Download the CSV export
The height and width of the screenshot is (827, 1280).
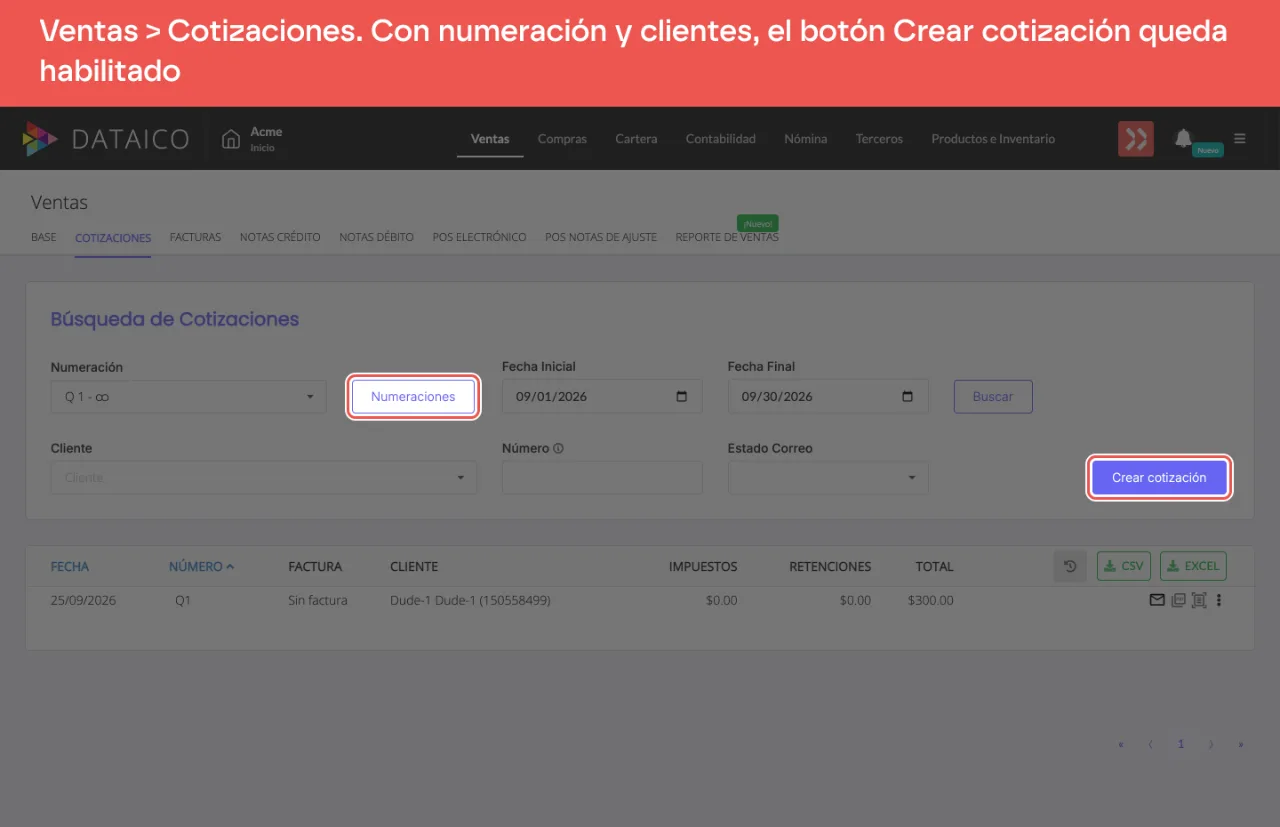click(1124, 566)
